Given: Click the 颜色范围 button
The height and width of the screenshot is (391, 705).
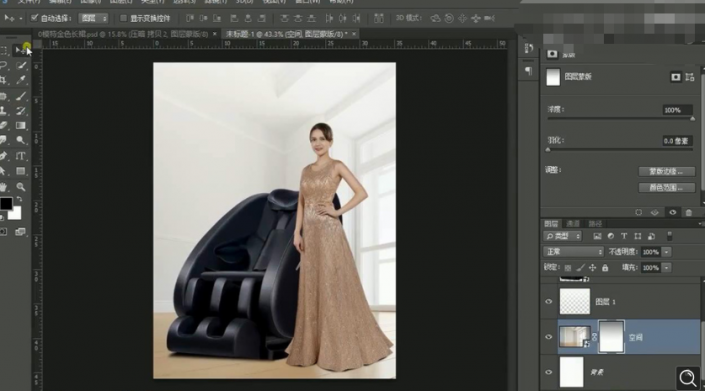Looking at the screenshot, I should click(x=666, y=187).
